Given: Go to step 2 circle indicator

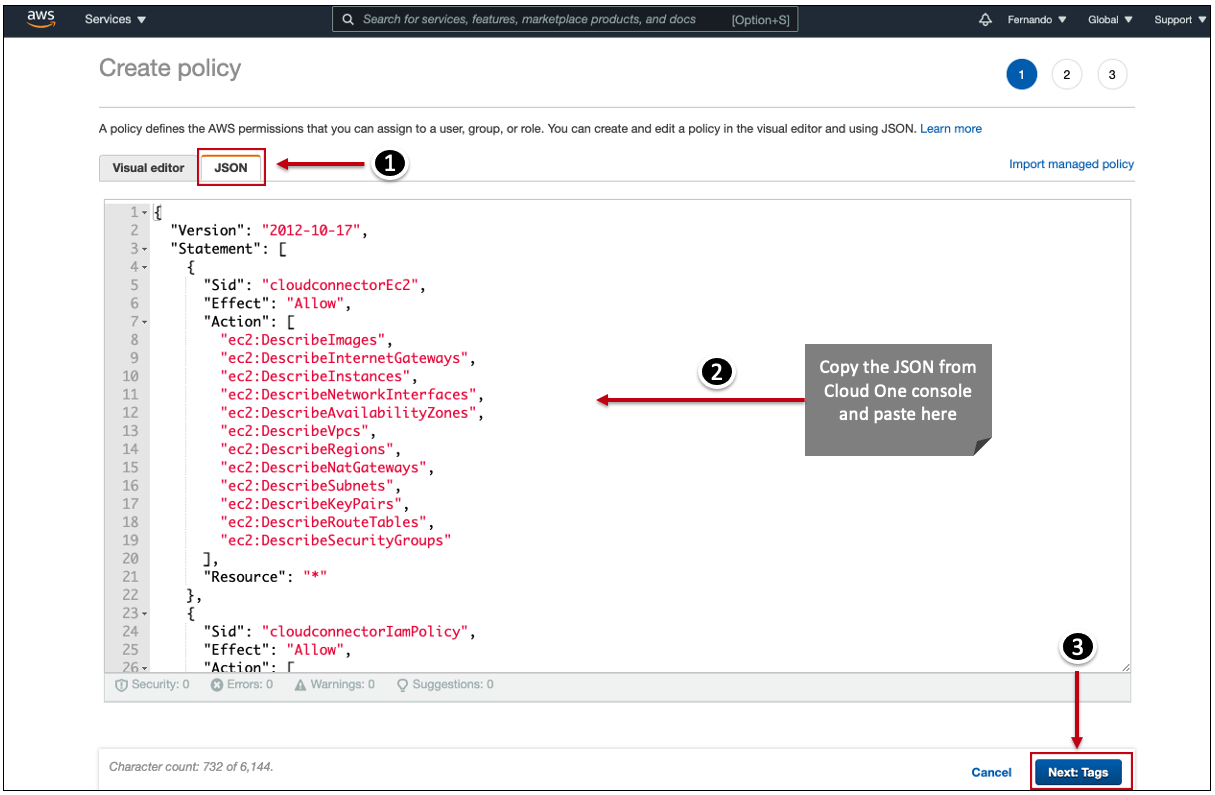Looking at the screenshot, I should point(1067,75).
